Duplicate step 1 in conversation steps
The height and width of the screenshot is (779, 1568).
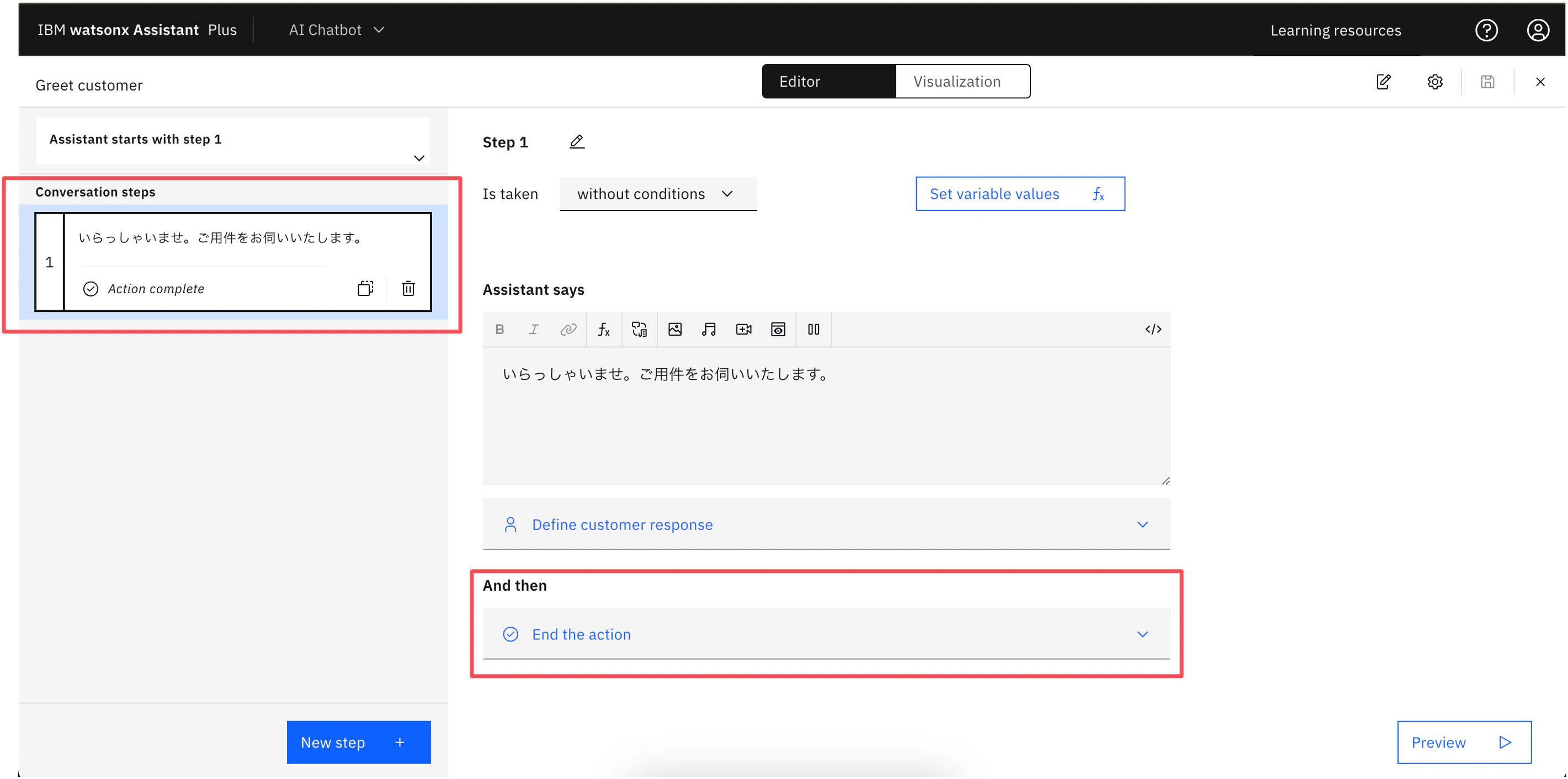[x=365, y=288]
